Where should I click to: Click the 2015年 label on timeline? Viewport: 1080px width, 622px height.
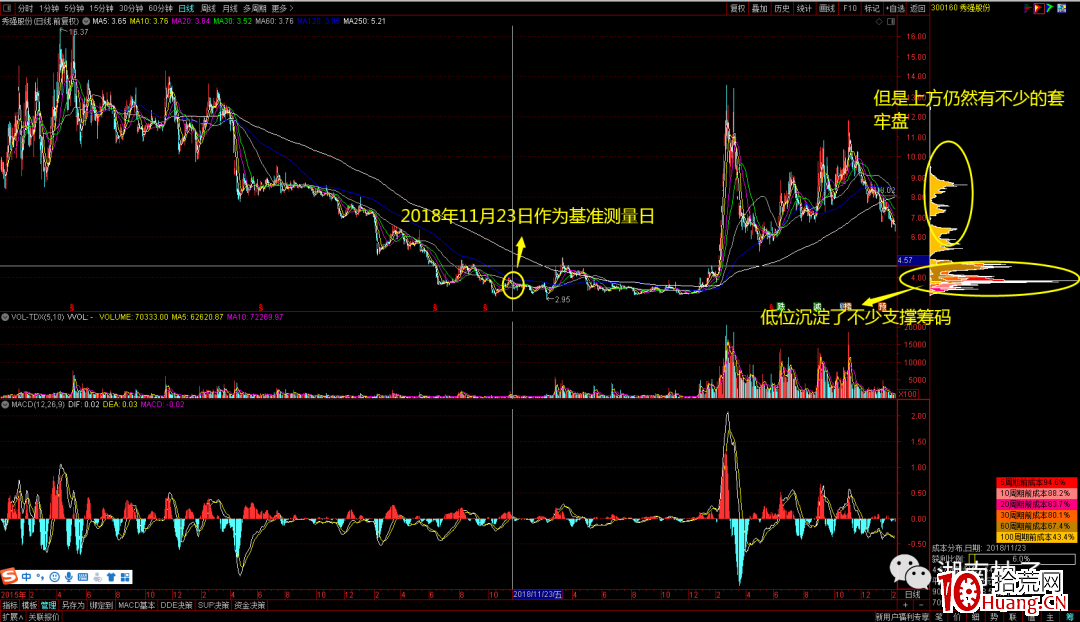tap(13, 594)
